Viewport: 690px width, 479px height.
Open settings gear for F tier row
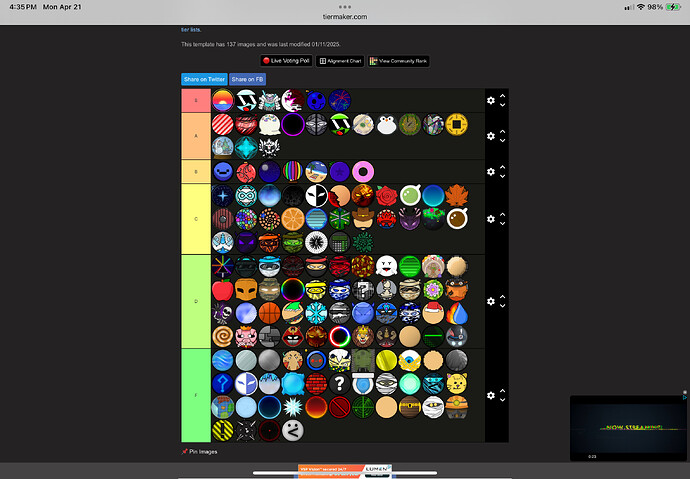(491, 396)
